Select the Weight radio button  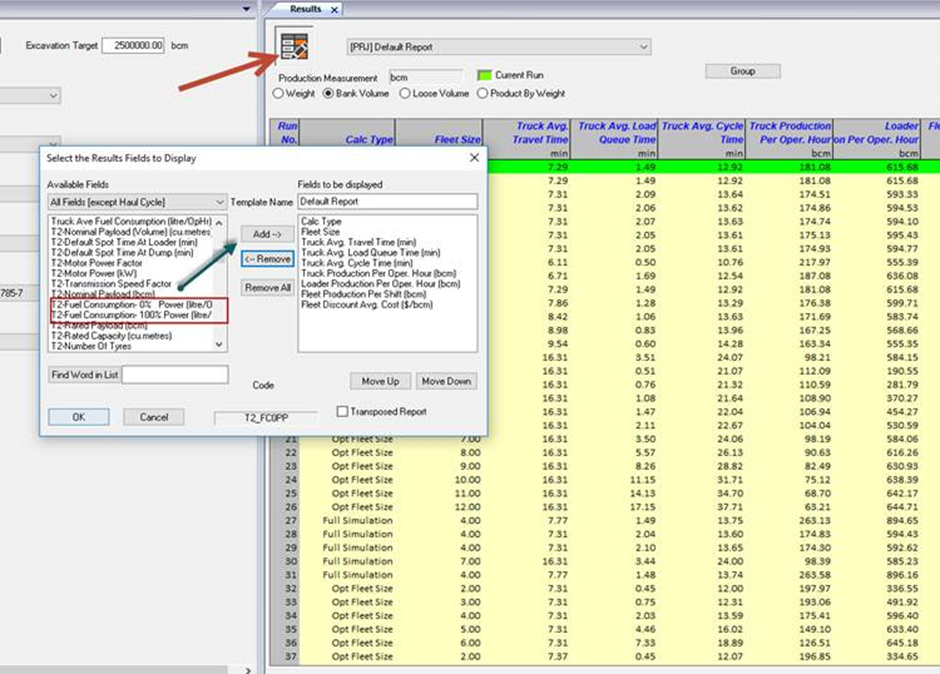point(278,94)
